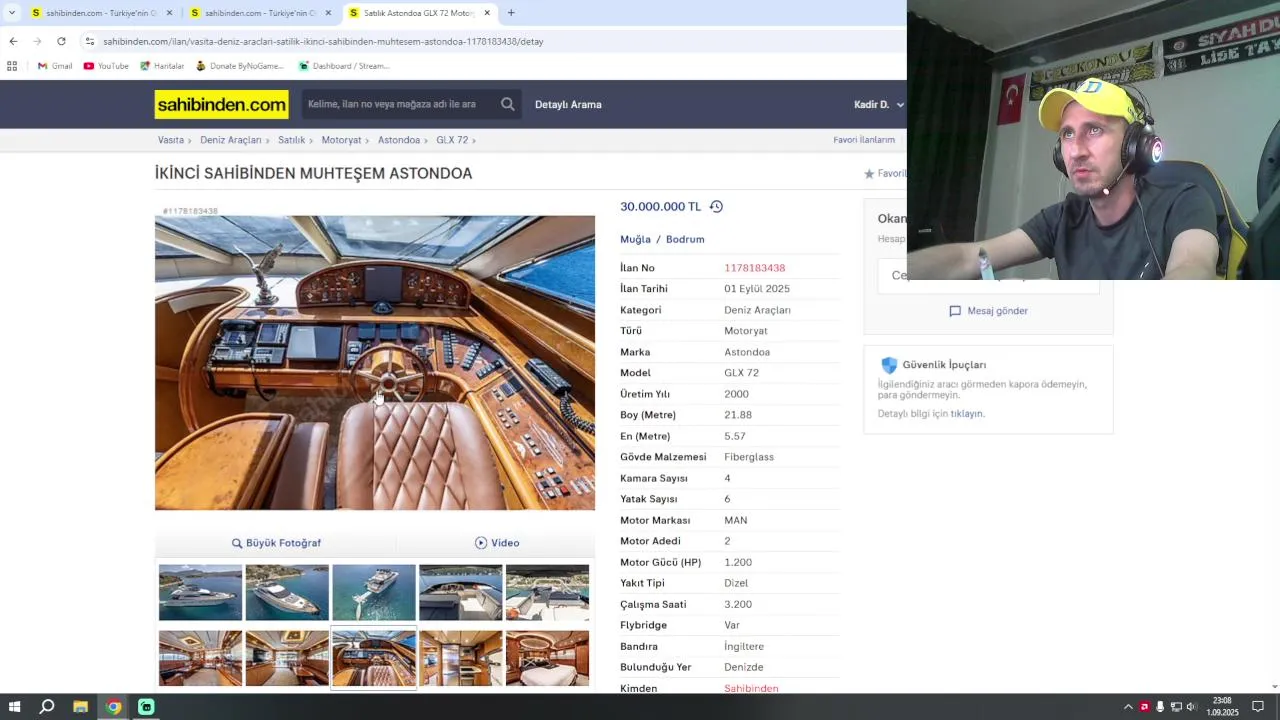
Task: Open Windows taskbar search
Action: [x=46, y=707]
